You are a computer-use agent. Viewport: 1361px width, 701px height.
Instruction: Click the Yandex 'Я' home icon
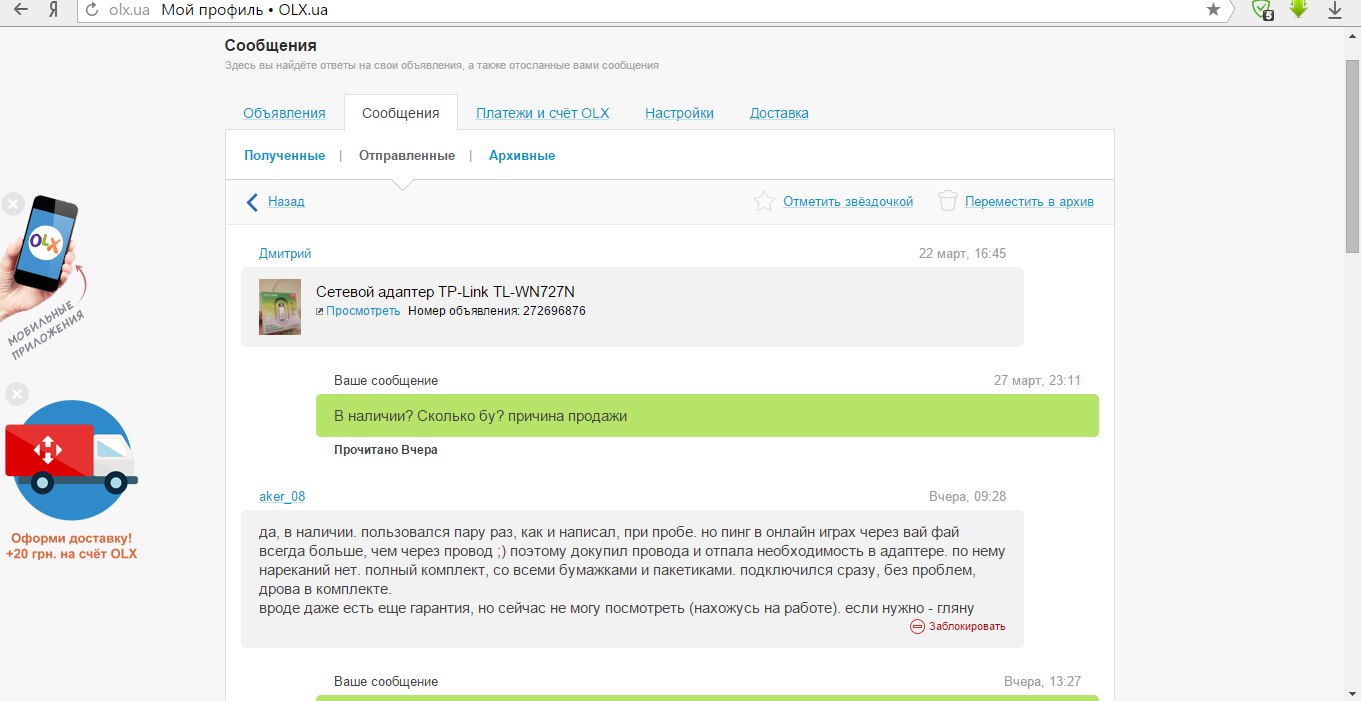(52, 10)
